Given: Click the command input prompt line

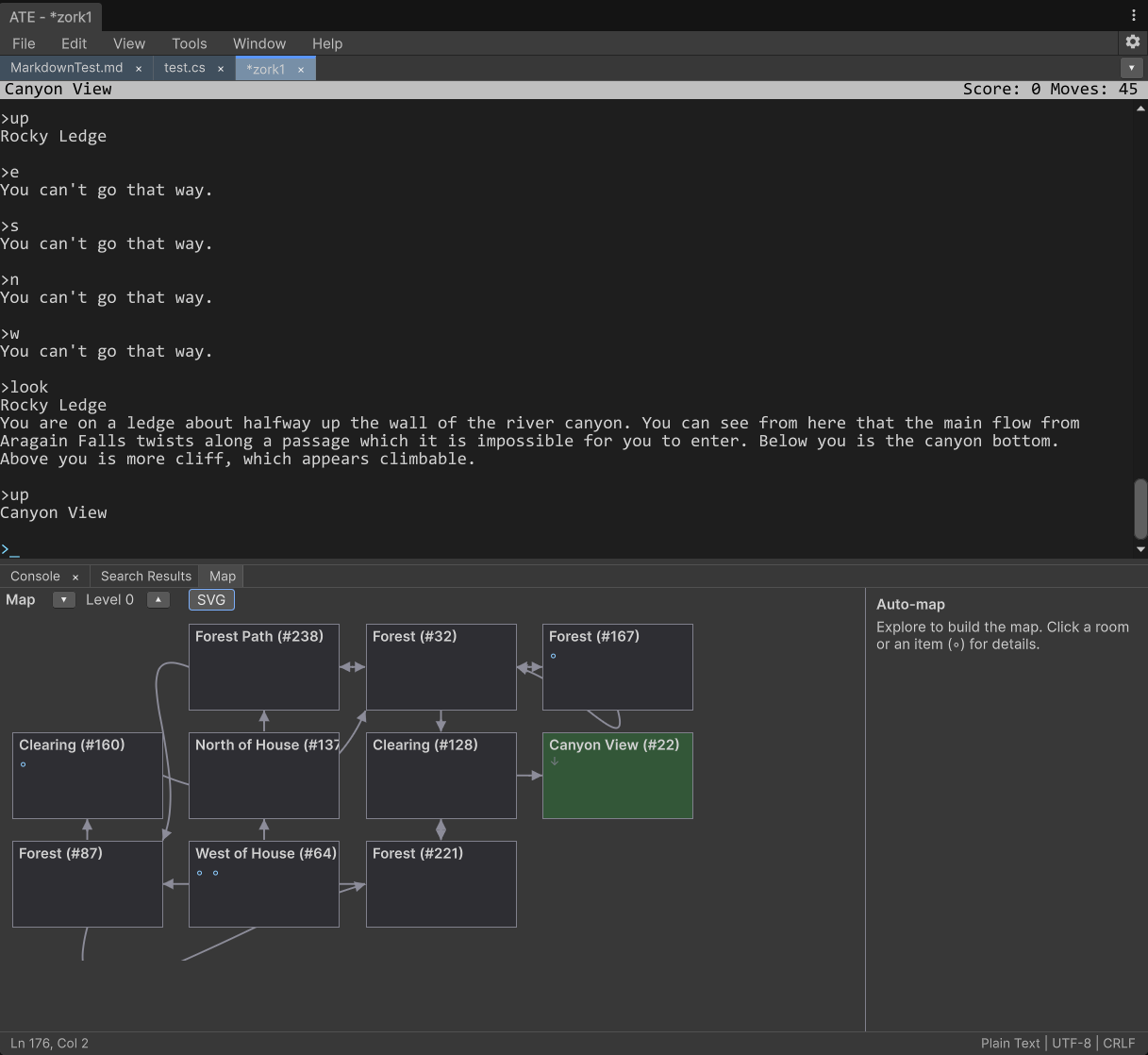Looking at the screenshot, I should click(566, 549).
